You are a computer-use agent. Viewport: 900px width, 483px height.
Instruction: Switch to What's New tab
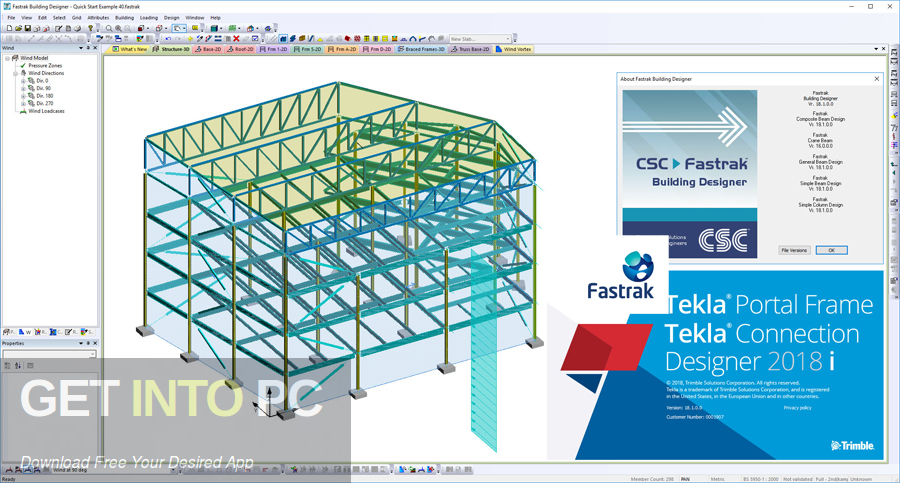pos(129,49)
